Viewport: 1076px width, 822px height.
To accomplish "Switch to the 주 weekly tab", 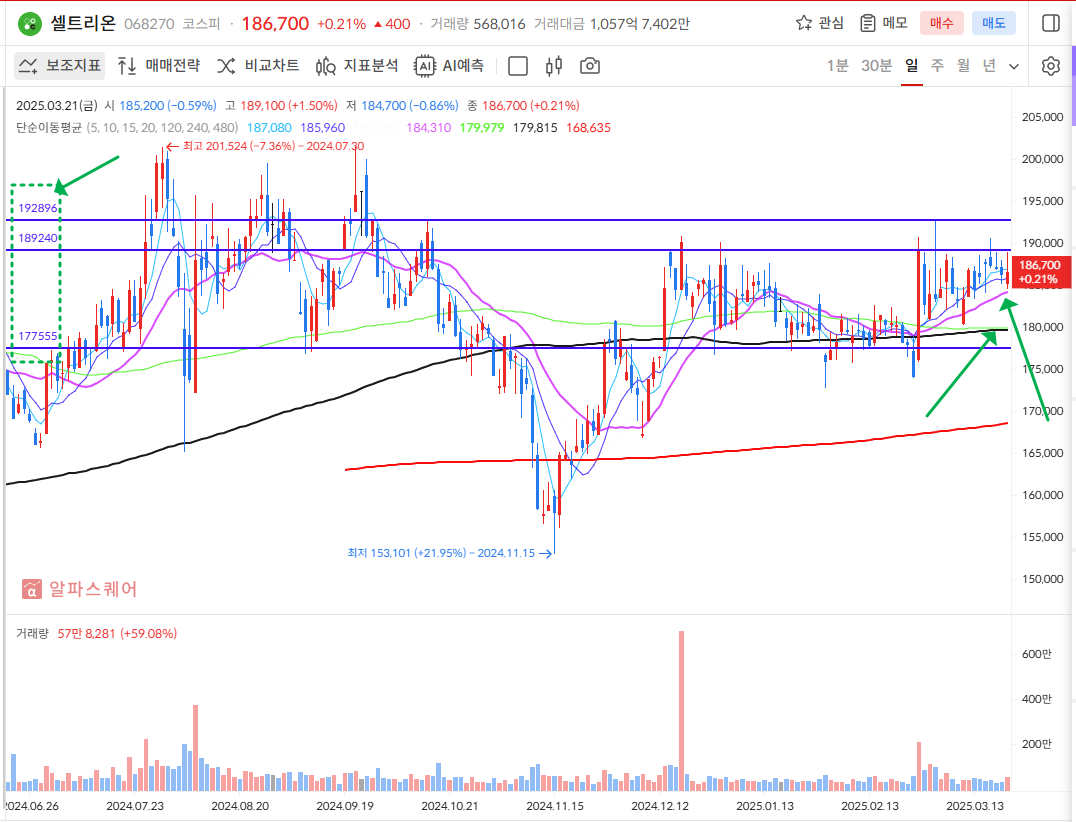I will pyautogui.click(x=937, y=66).
